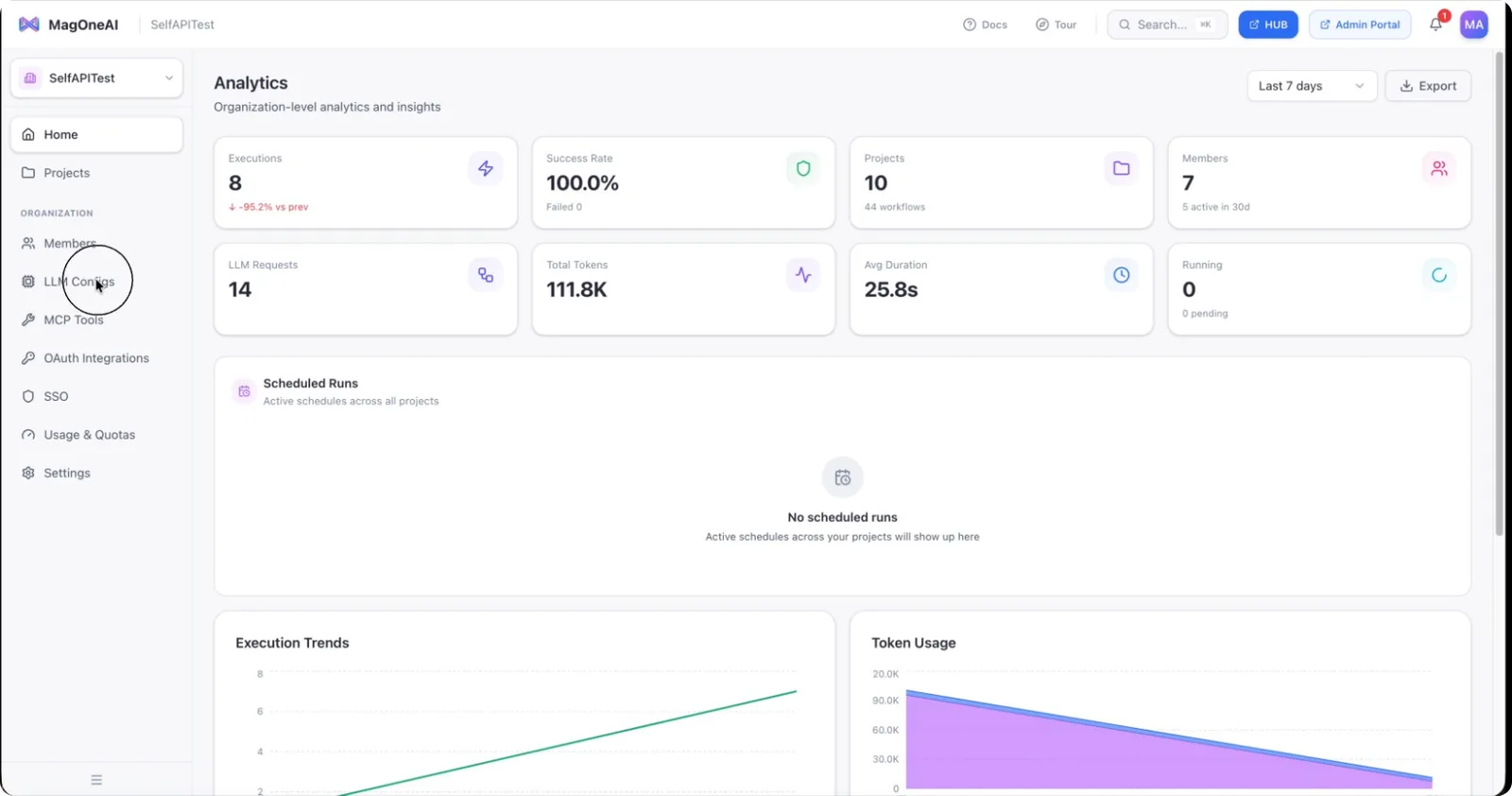Image resolution: width=1512 pixels, height=796 pixels.
Task: Click the "44 workflows" text
Action: (x=895, y=207)
